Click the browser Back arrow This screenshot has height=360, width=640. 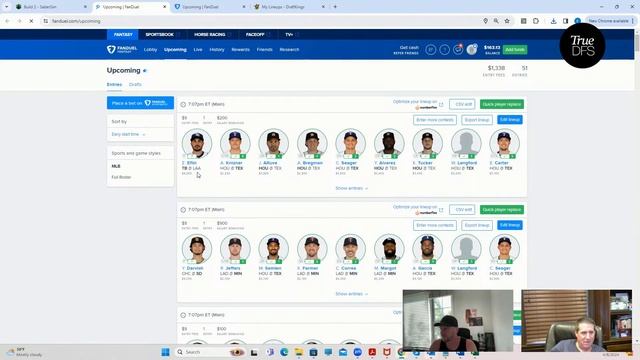click(7, 21)
